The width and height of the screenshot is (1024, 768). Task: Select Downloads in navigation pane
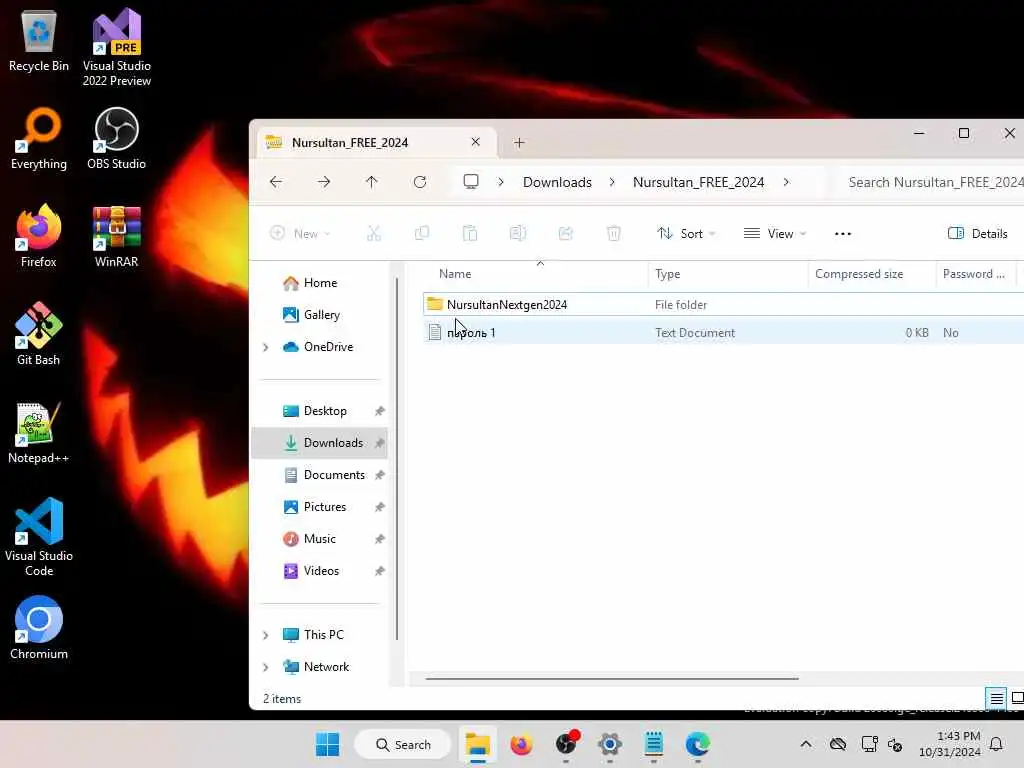(320, 443)
